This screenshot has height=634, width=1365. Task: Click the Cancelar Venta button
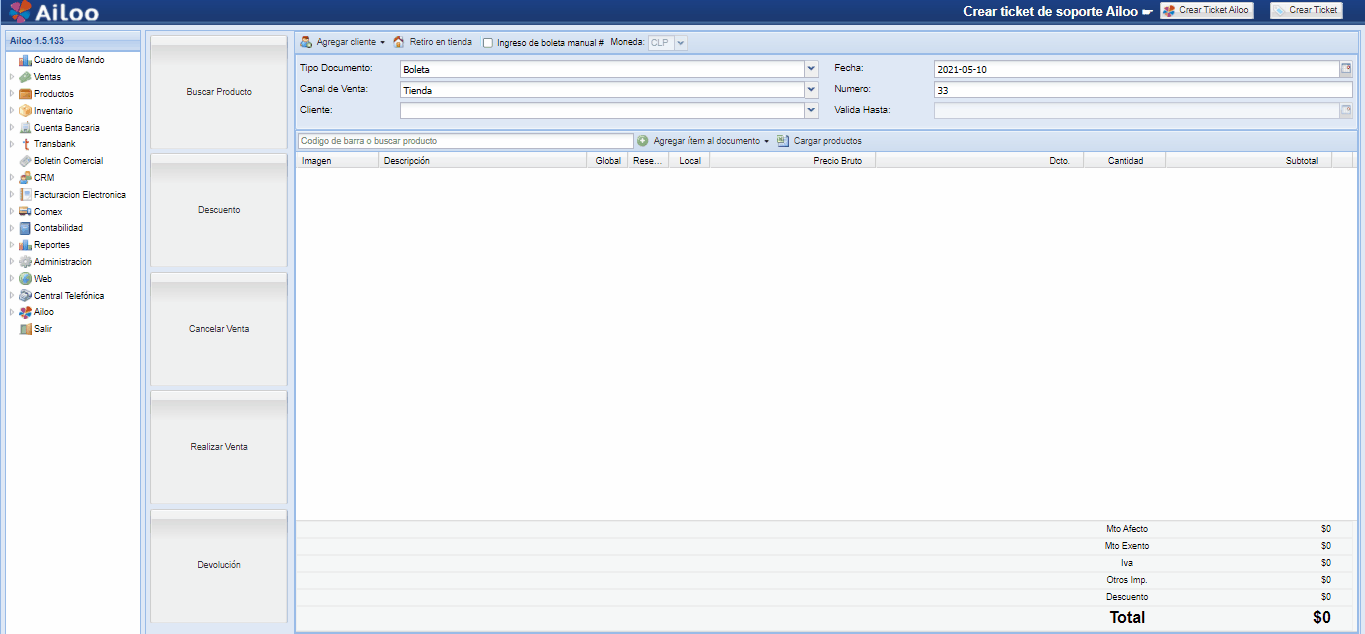click(219, 329)
